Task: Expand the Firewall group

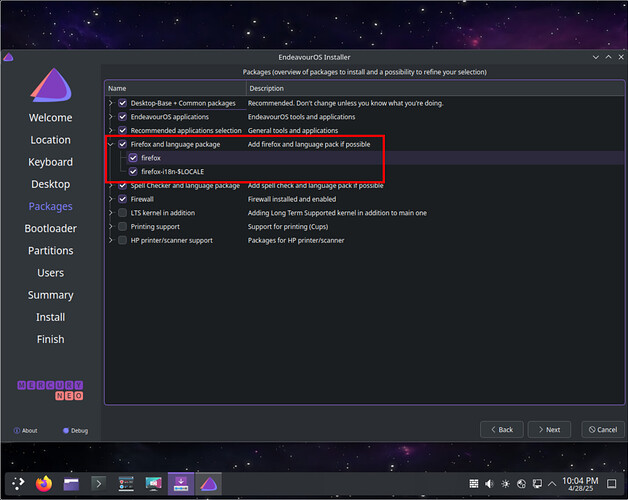Action: click(x=111, y=199)
